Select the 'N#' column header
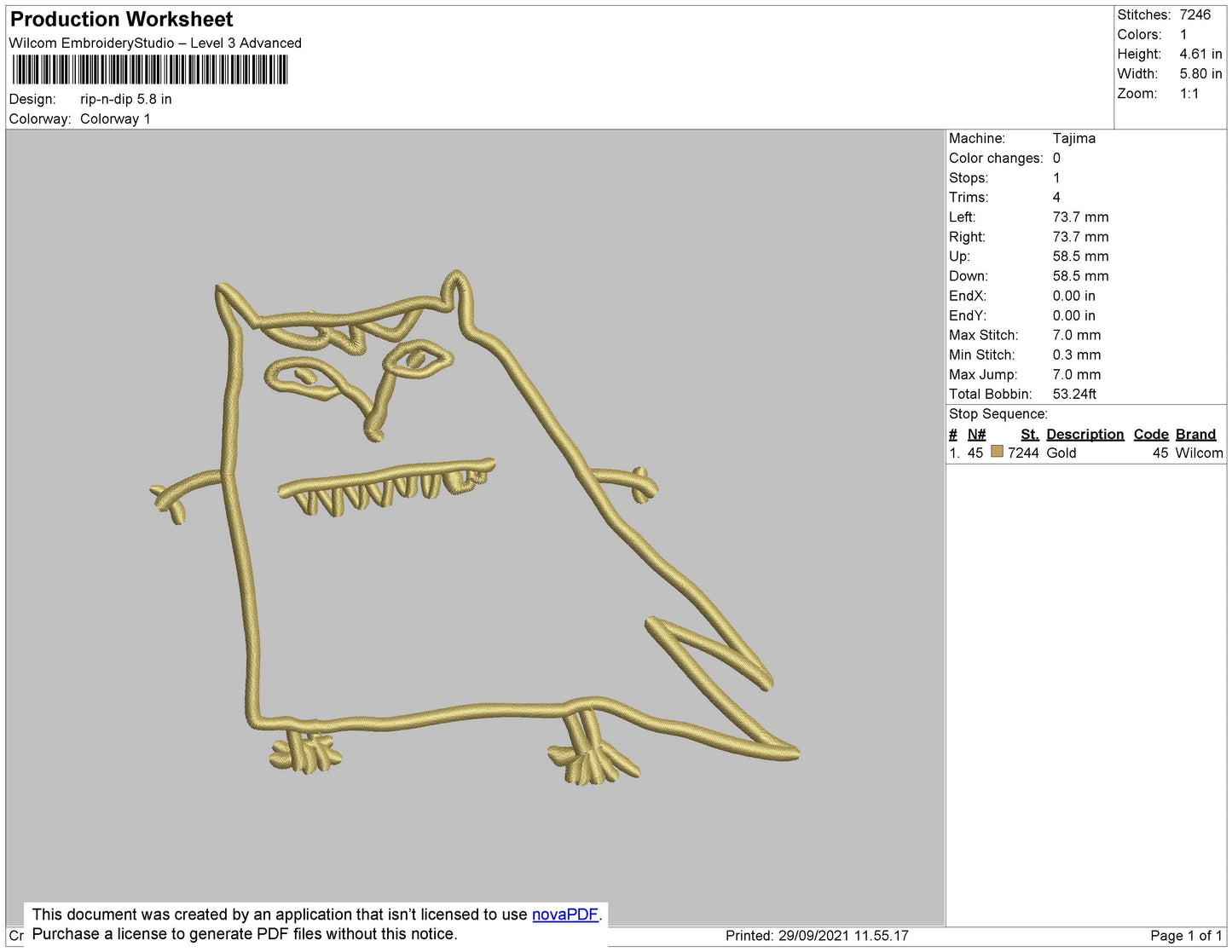The width and height of the screenshot is (1232, 952). pyautogui.click(x=977, y=434)
